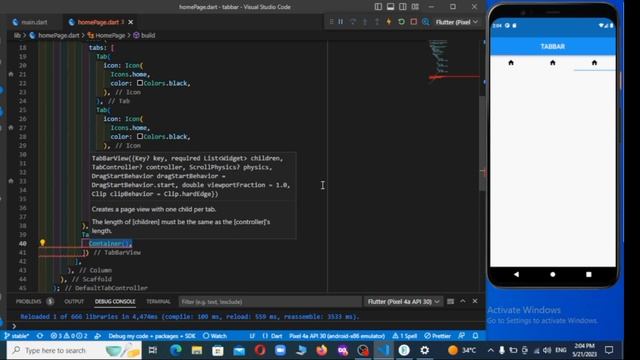Stop debugging with the red square
Screen dimensions: 640x360
(413, 22)
